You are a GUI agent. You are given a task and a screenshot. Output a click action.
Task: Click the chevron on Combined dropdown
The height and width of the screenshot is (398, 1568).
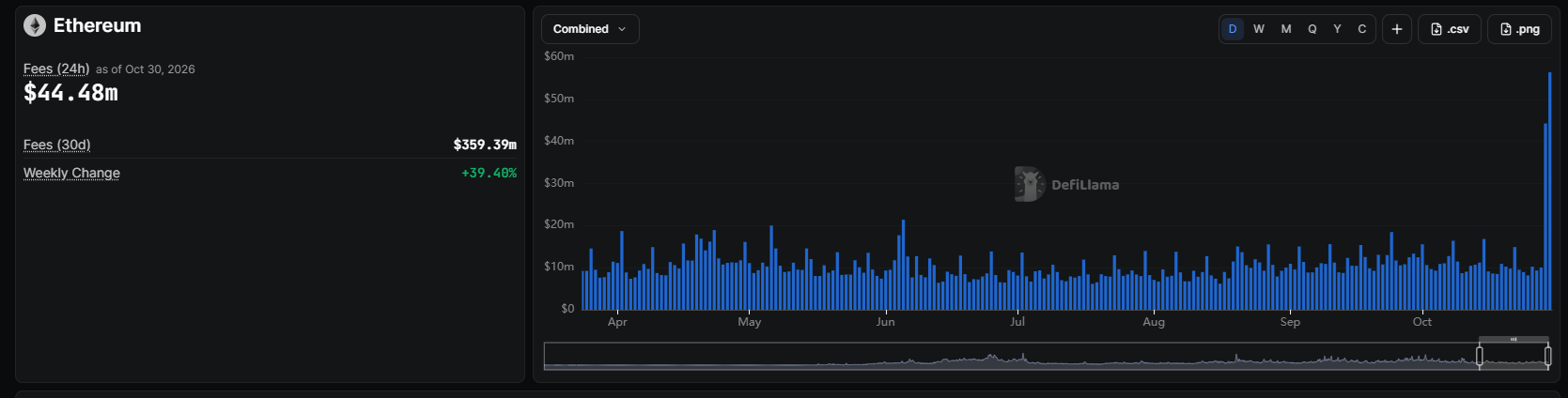point(622,29)
